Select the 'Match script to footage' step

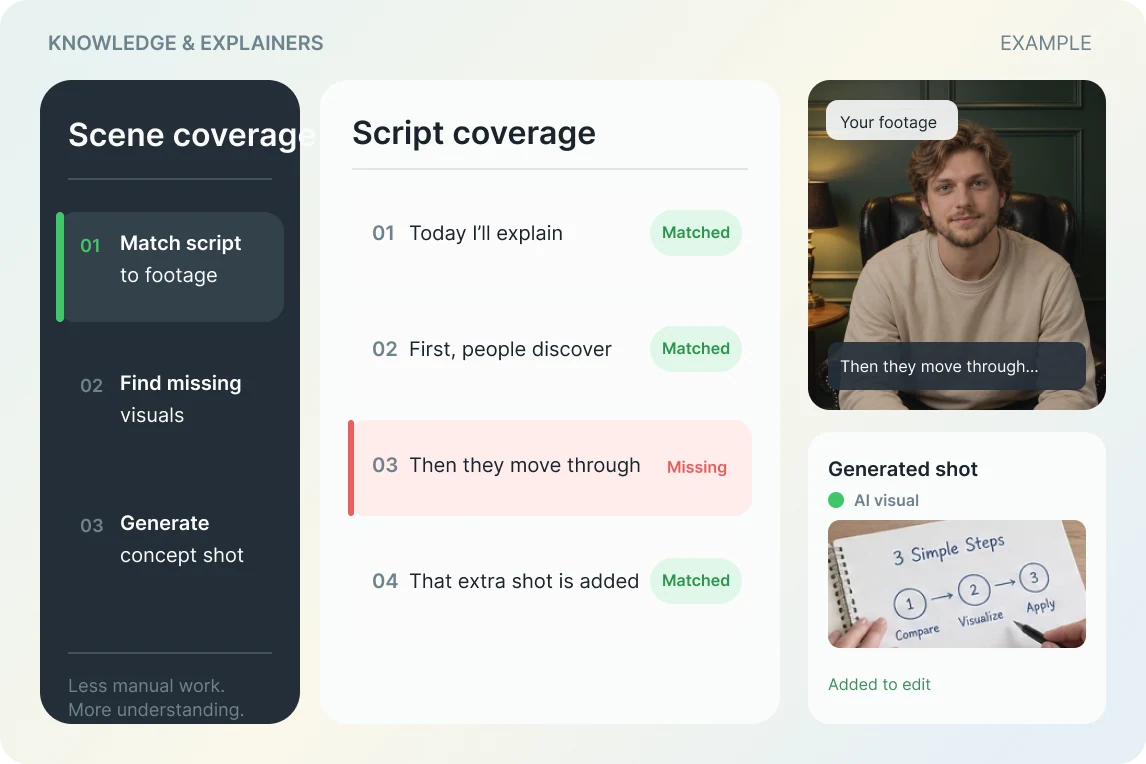[170, 267]
